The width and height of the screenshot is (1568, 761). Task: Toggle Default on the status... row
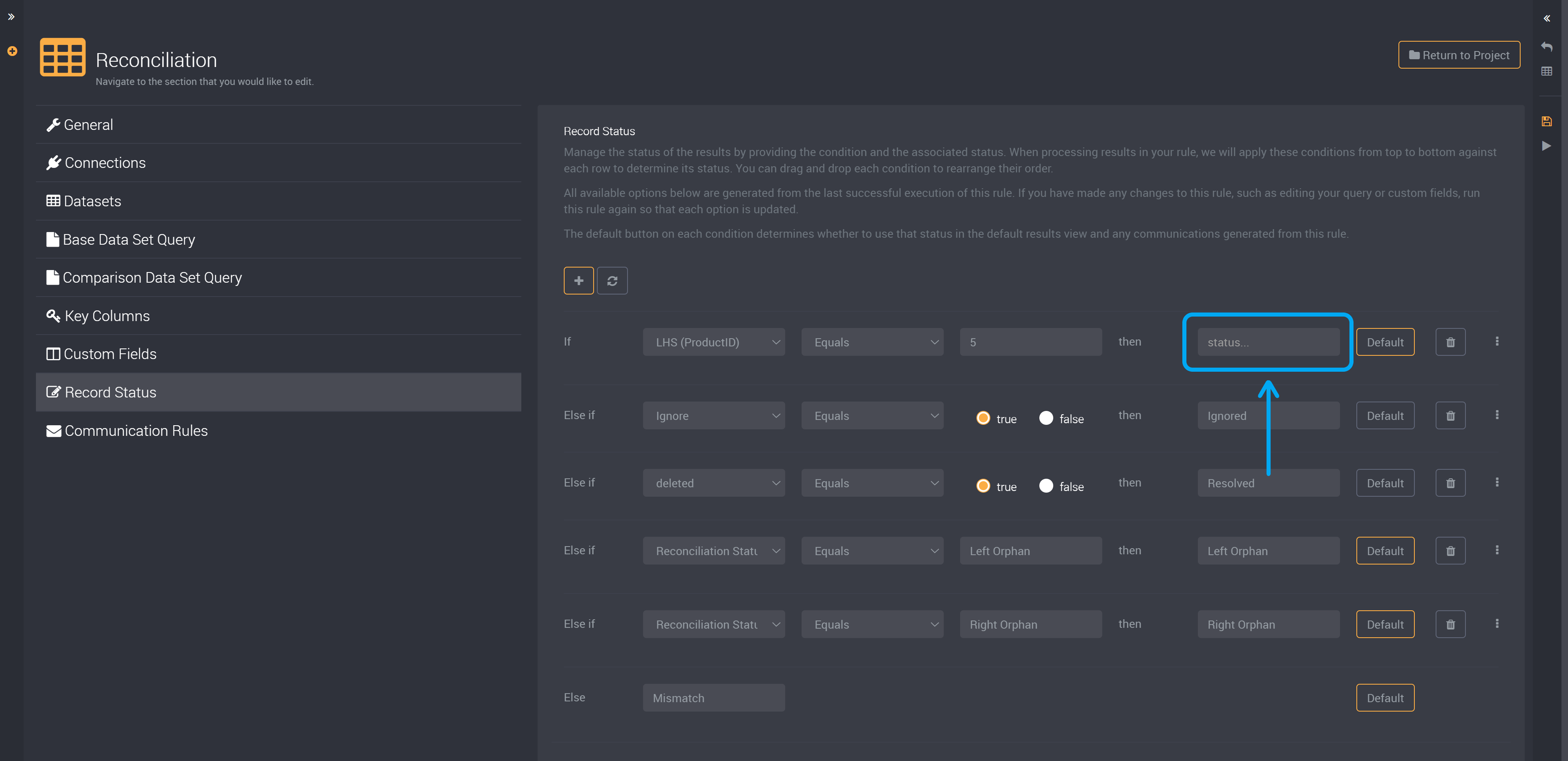tap(1385, 342)
